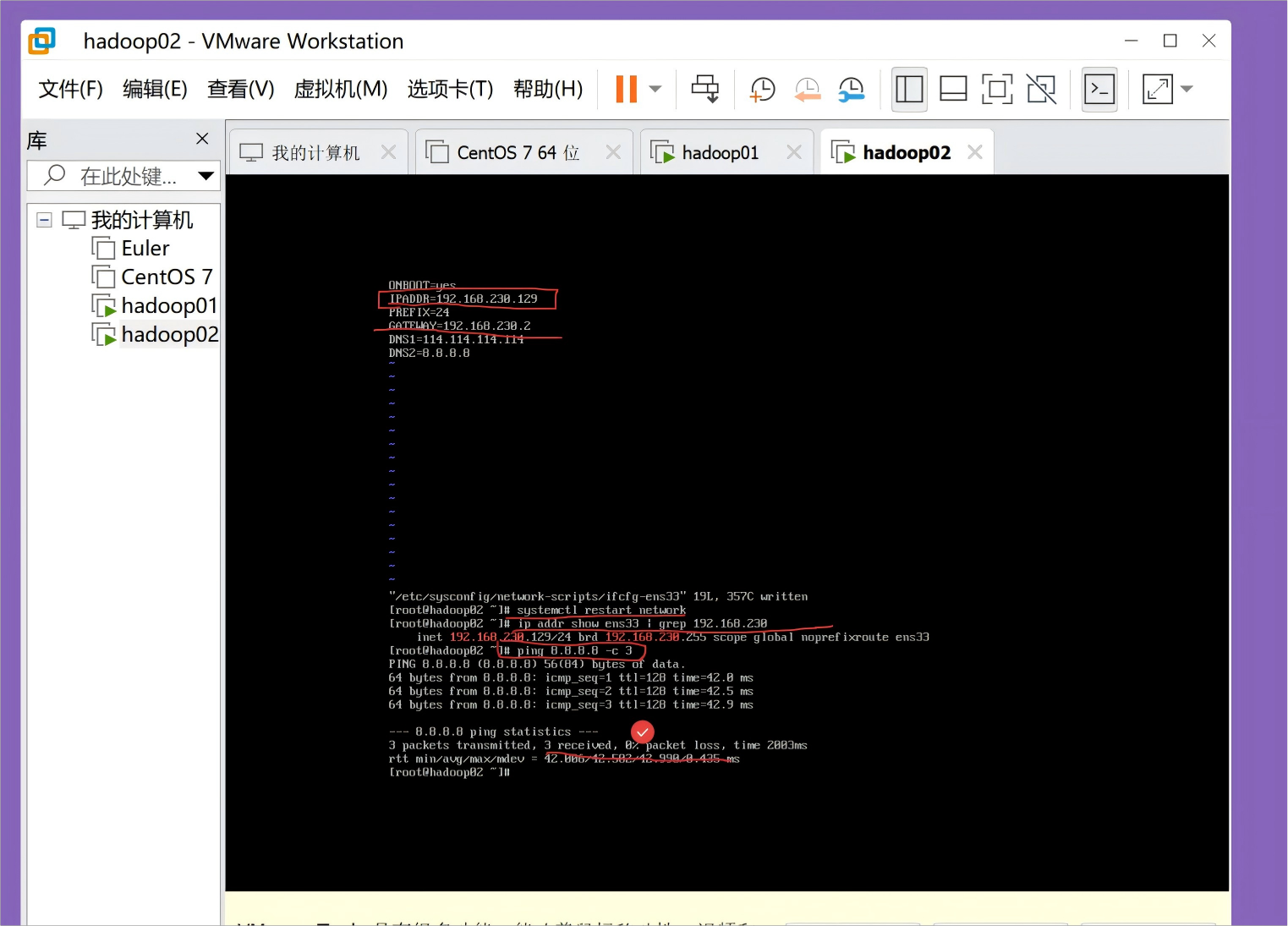This screenshot has width=1288, height=926.
Task: Click the IPADDR=192.168.230.129 line in the console
Action: coord(463,299)
